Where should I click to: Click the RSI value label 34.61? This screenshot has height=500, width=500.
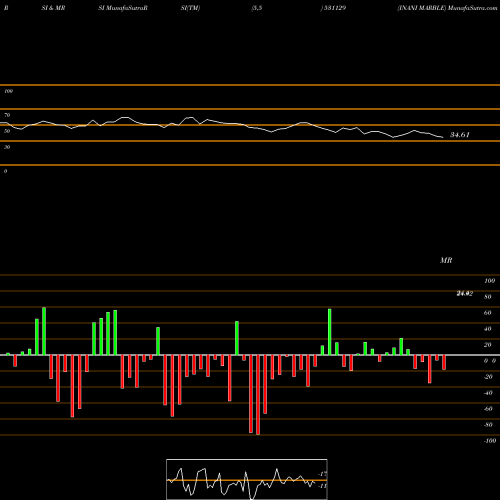(x=460, y=135)
